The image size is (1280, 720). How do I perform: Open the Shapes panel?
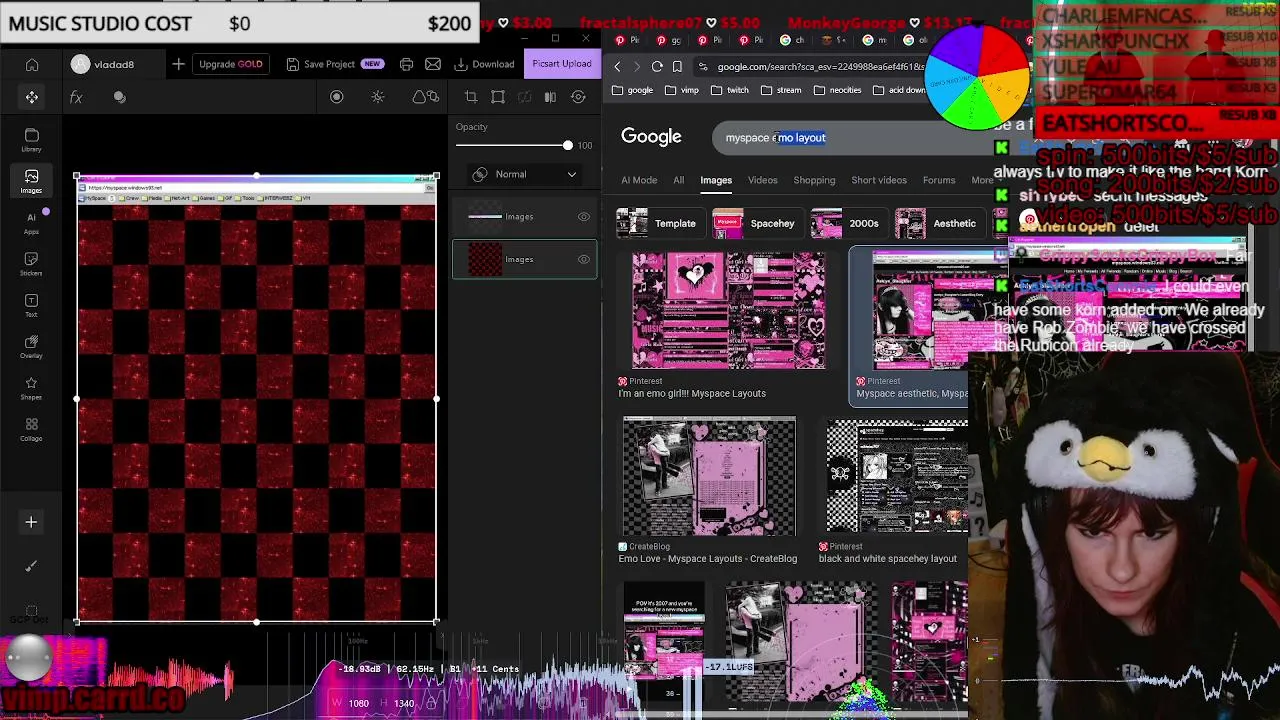pyautogui.click(x=32, y=388)
